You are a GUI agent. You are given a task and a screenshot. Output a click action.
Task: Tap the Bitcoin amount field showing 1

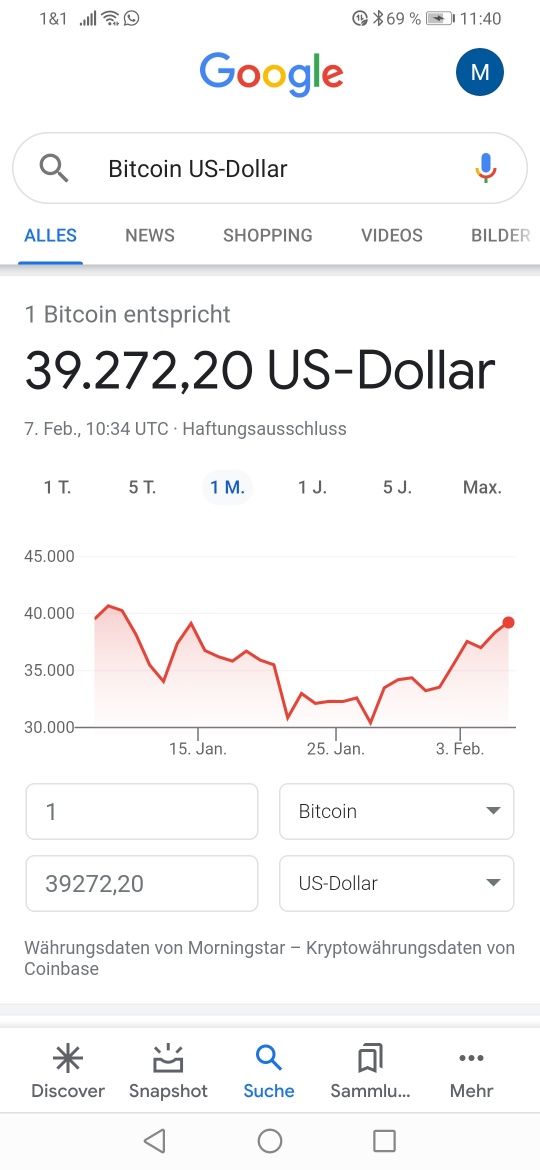tap(142, 811)
